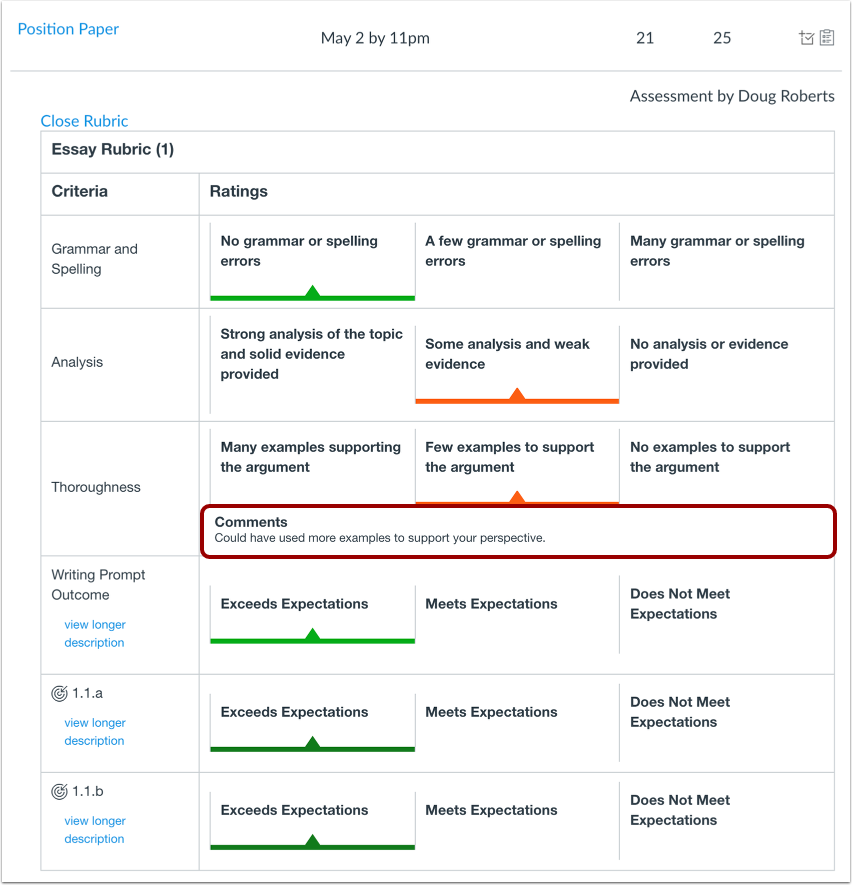Screen dimensions: 852x885
Task: Click the dark green bar under 1.1.b Exceeds Expectations
Action: point(312,847)
